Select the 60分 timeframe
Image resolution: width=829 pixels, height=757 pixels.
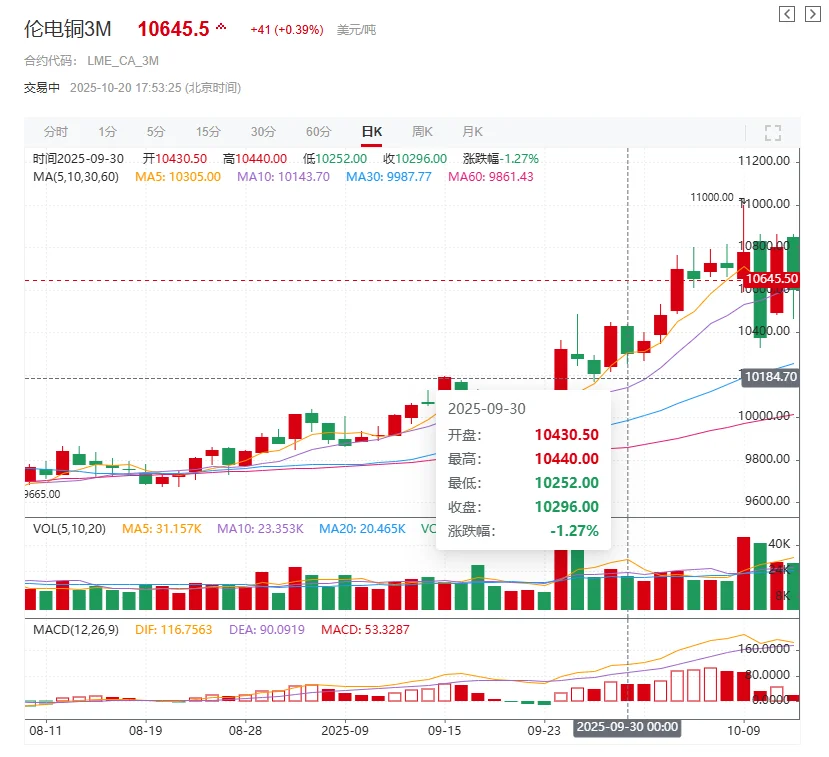(318, 131)
